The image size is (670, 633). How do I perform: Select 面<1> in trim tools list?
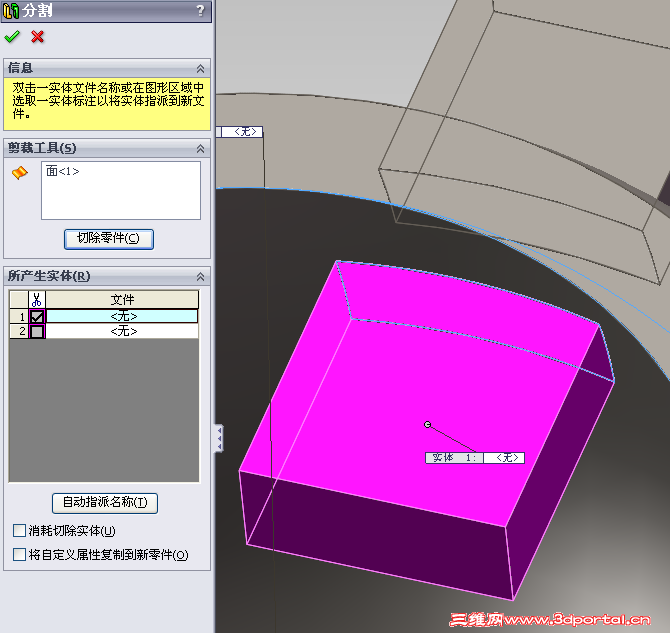pos(63,171)
